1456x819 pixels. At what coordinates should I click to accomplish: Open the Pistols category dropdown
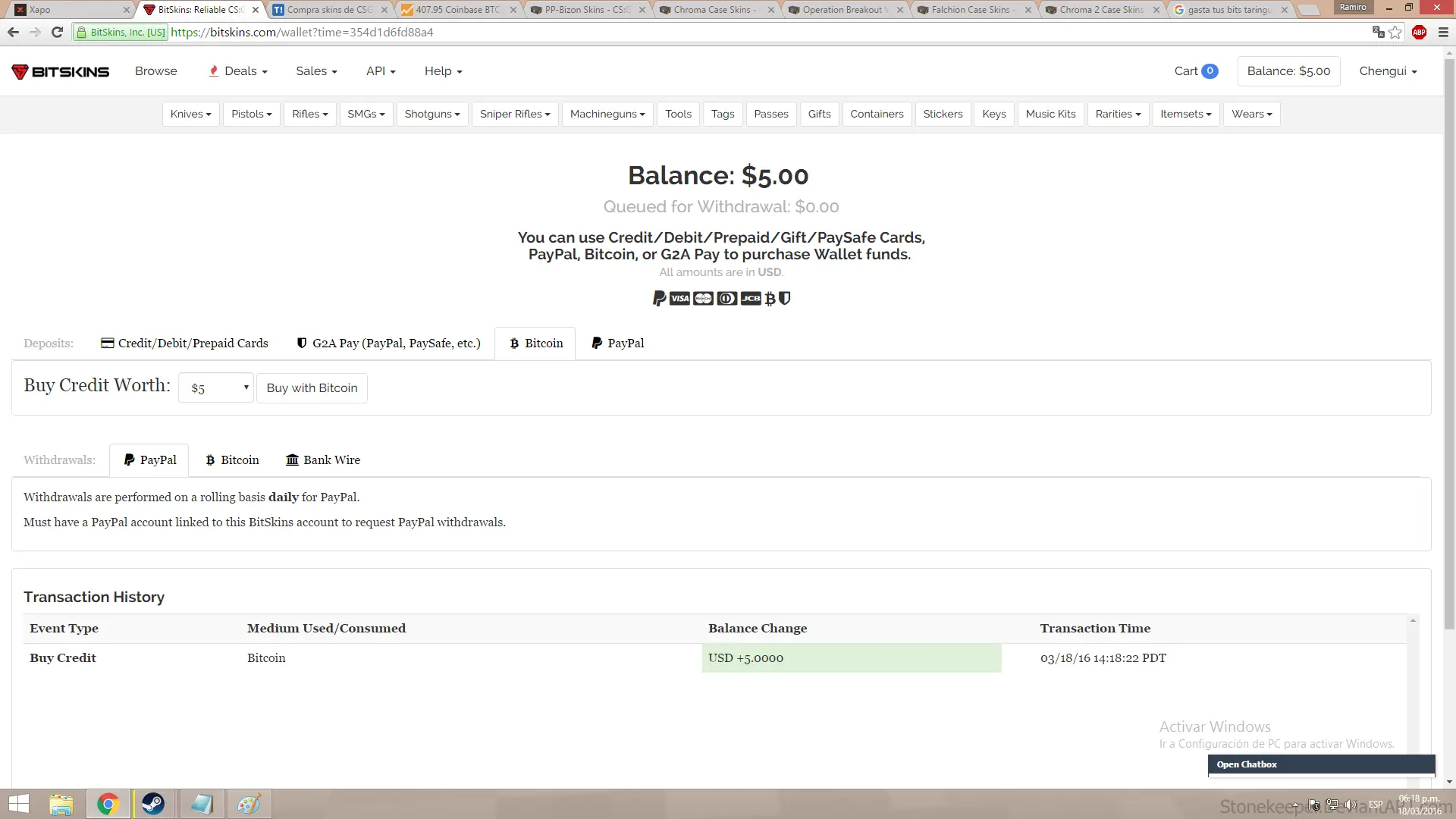pos(252,114)
